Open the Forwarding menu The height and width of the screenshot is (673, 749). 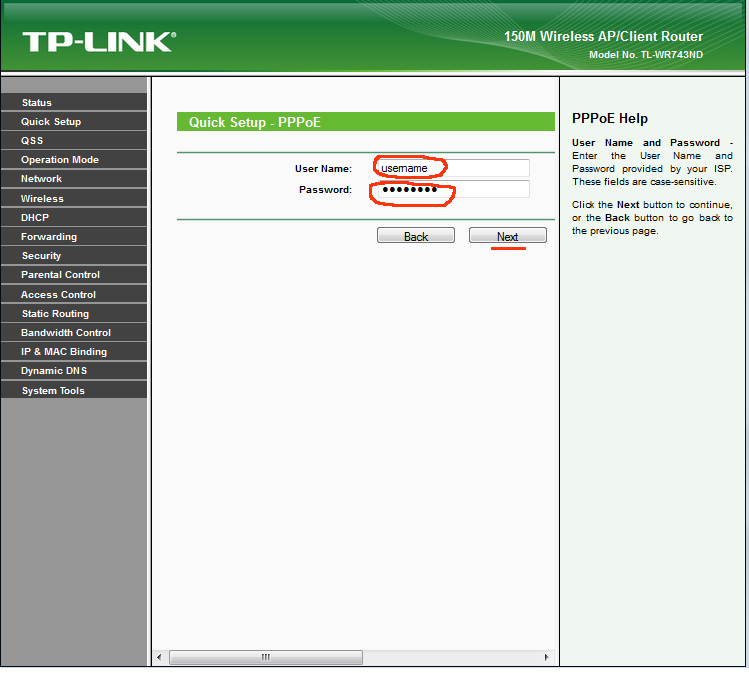point(74,236)
